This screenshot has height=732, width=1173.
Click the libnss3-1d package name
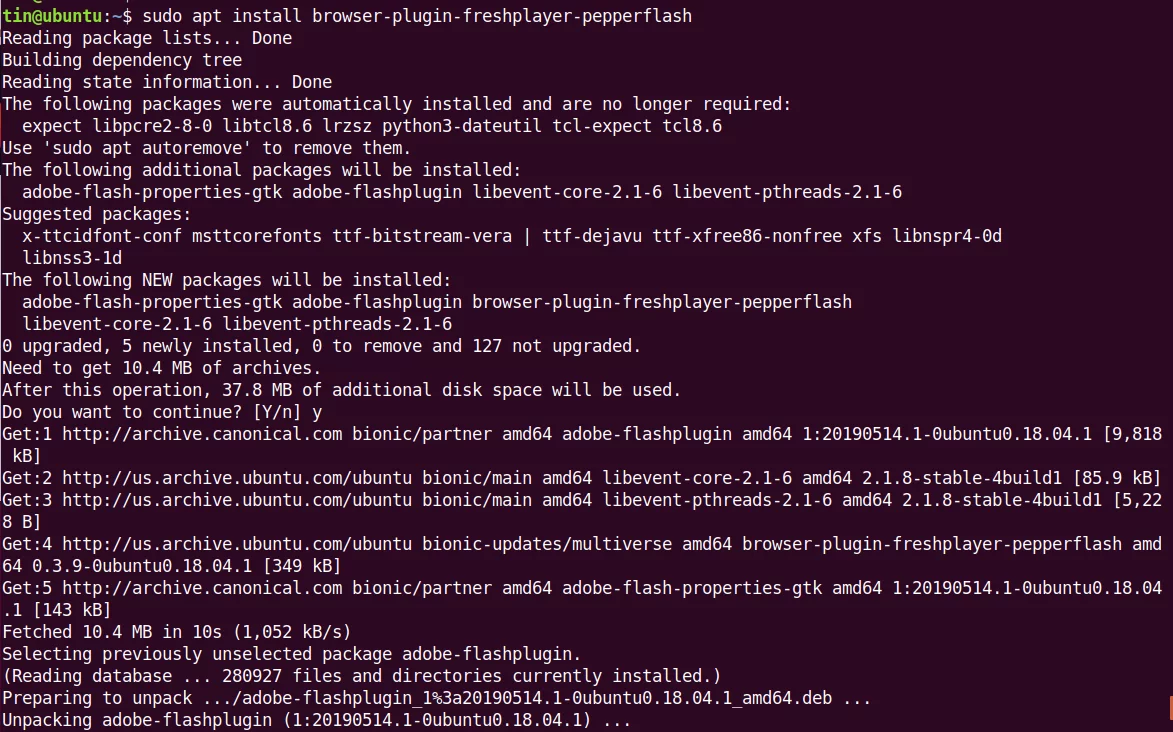coord(72,258)
